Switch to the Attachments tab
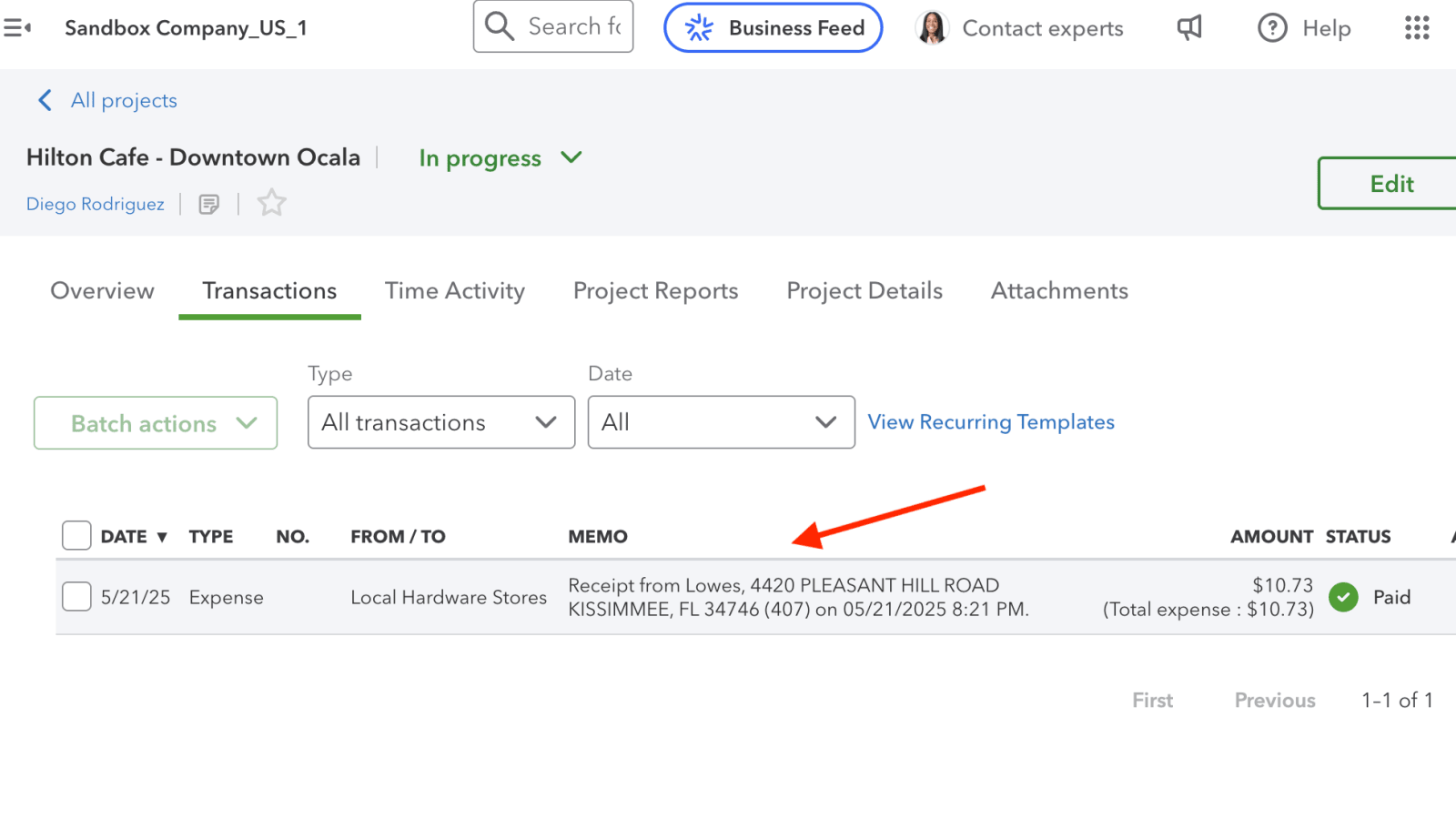Screen dimensions: 1456x819 1059,291
